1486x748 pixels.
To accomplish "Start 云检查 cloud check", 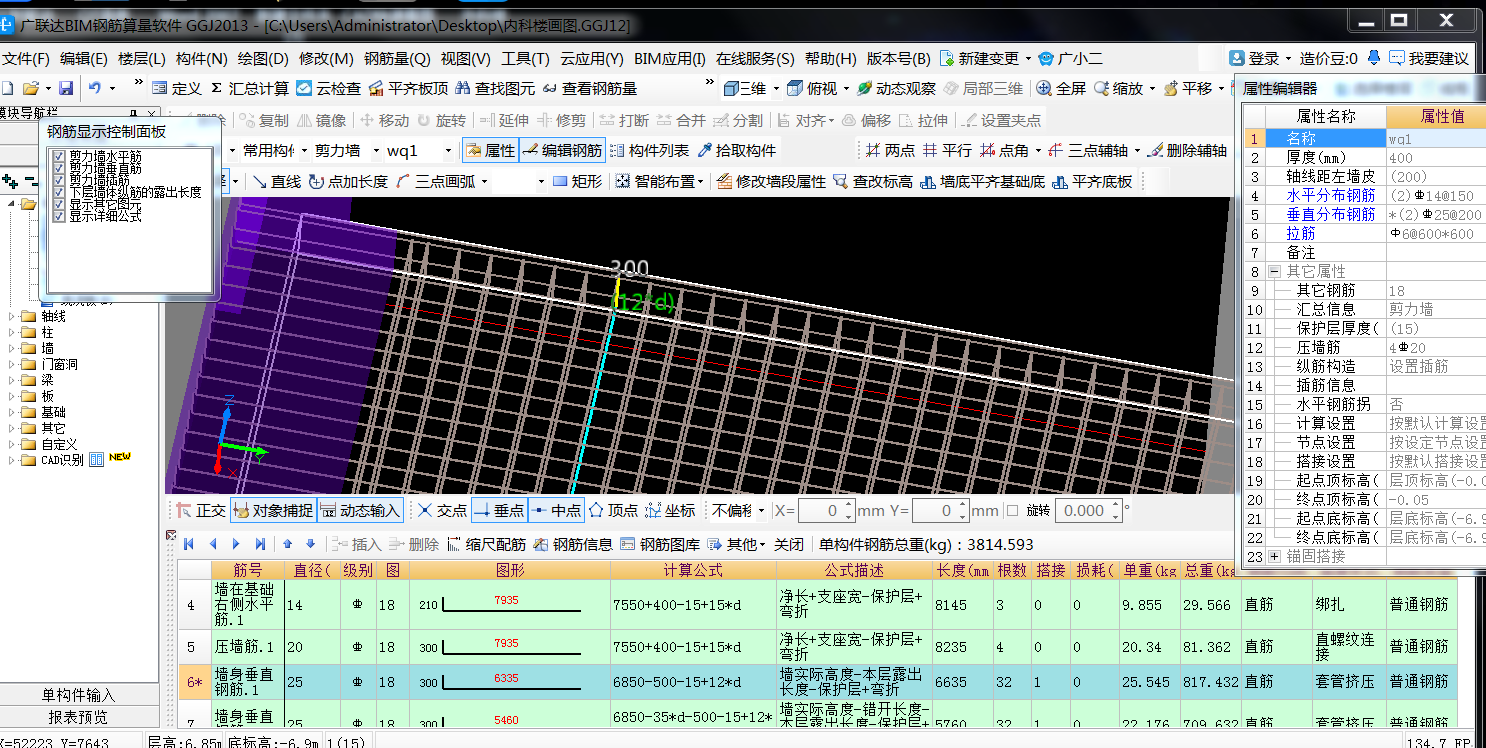I will click(x=328, y=88).
